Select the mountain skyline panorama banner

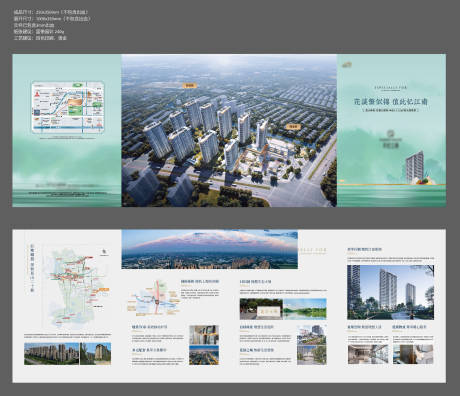[x=210, y=249]
